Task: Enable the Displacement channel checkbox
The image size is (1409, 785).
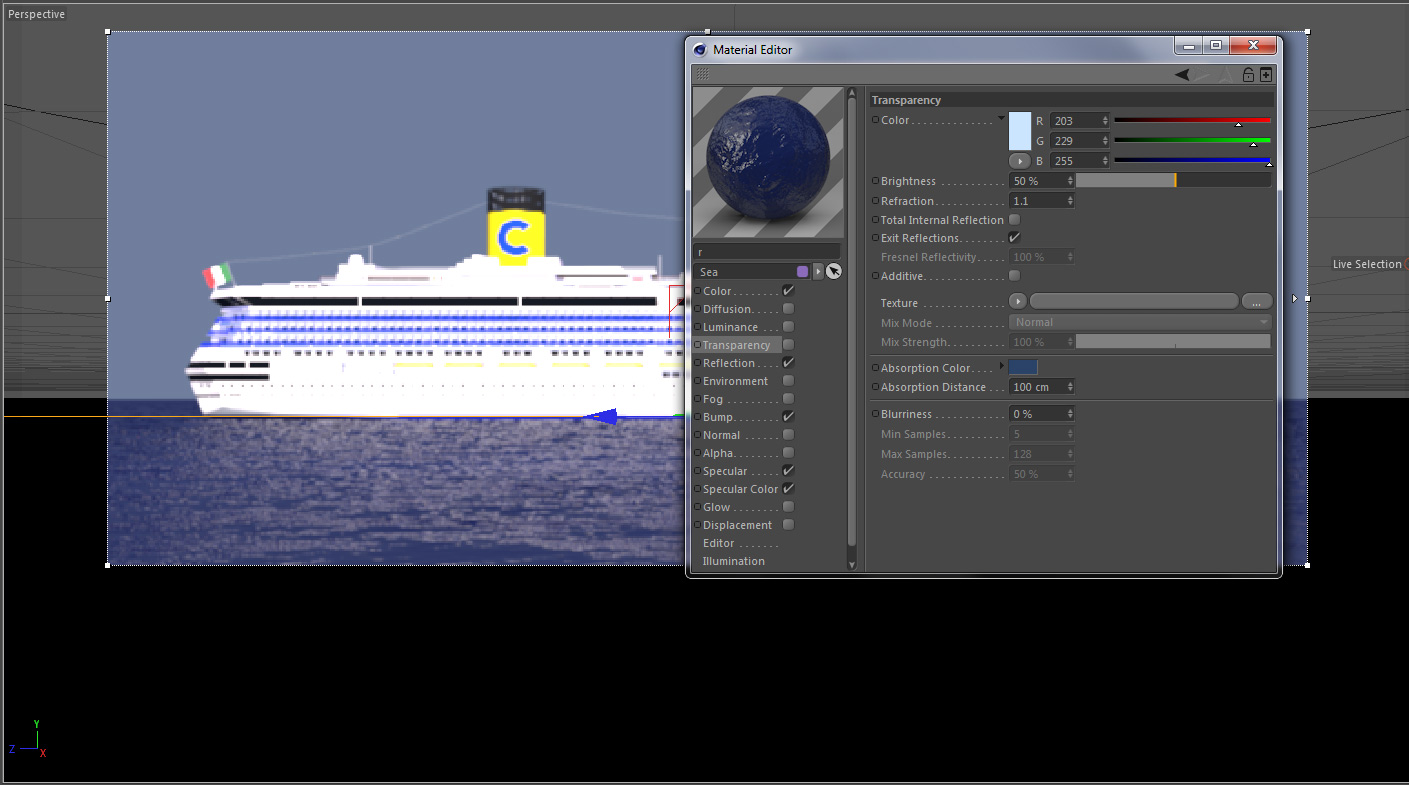Action: point(788,525)
